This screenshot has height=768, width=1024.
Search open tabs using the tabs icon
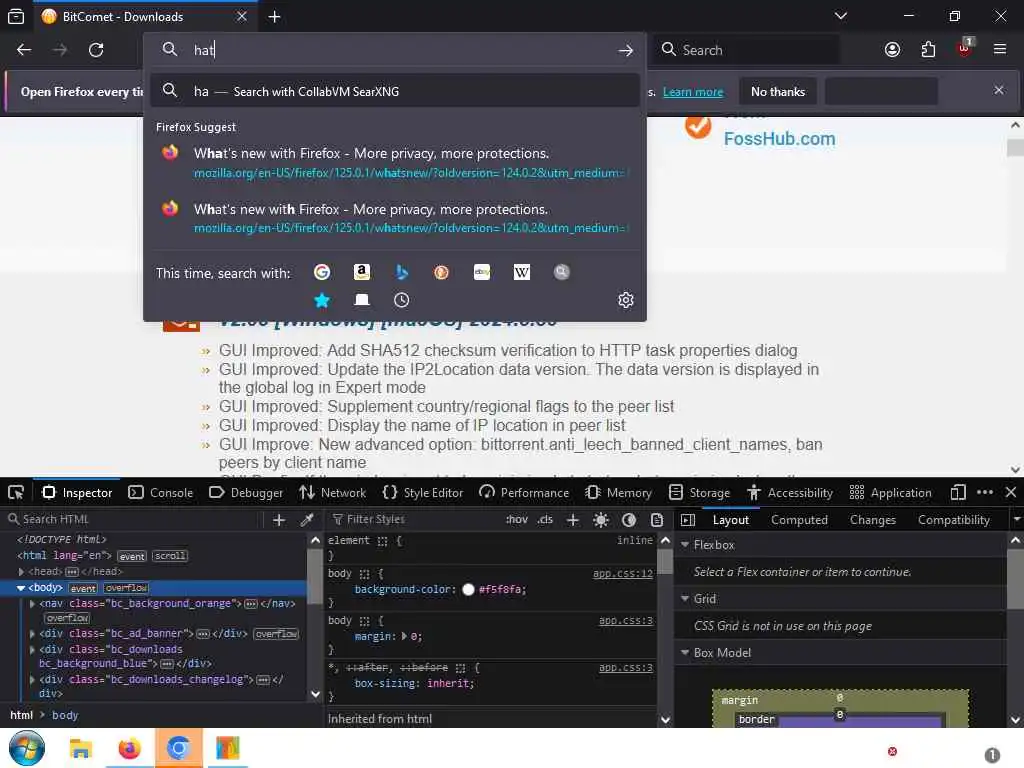click(362, 300)
